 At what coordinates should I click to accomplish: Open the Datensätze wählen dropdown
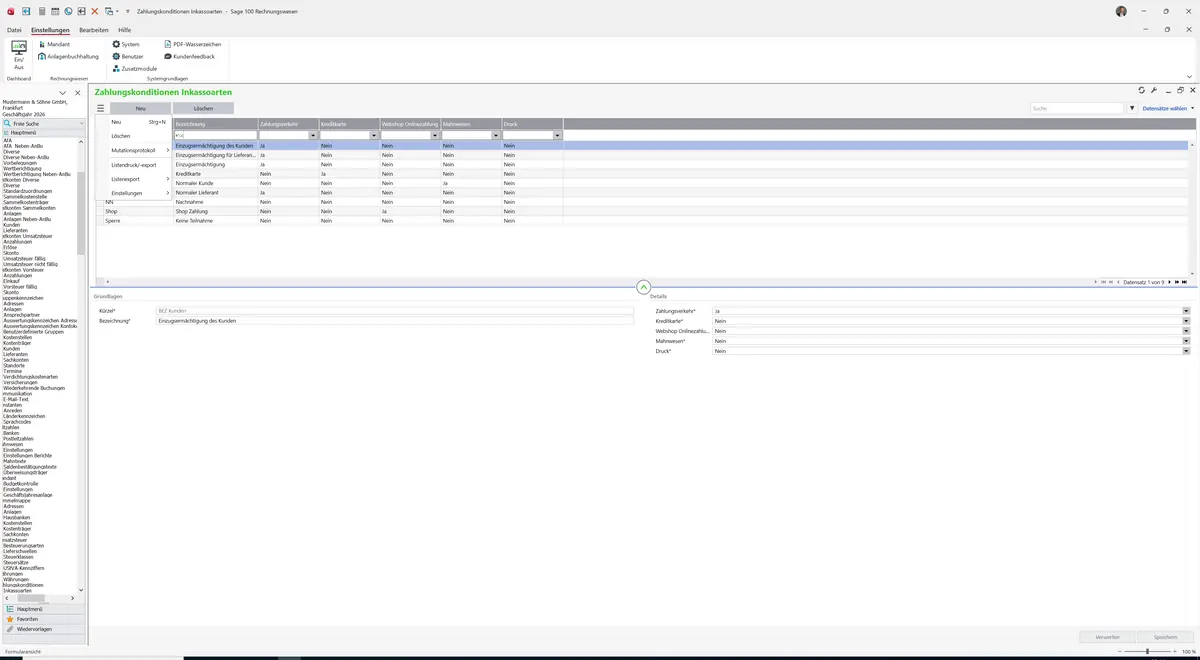click(1167, 108)
